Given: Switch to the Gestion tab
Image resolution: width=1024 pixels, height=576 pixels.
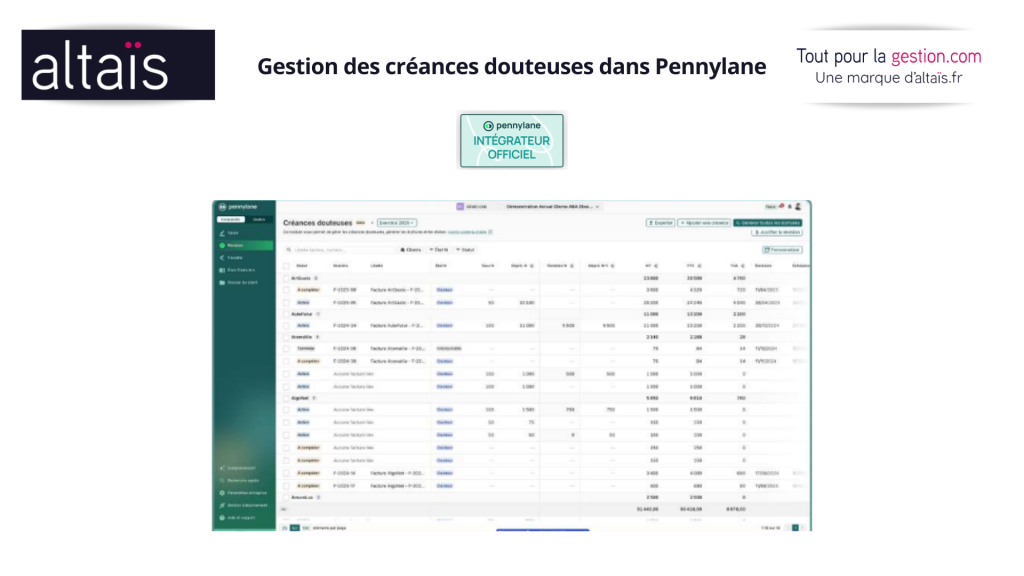Looking at the screenshot, I should click(259, 219).
